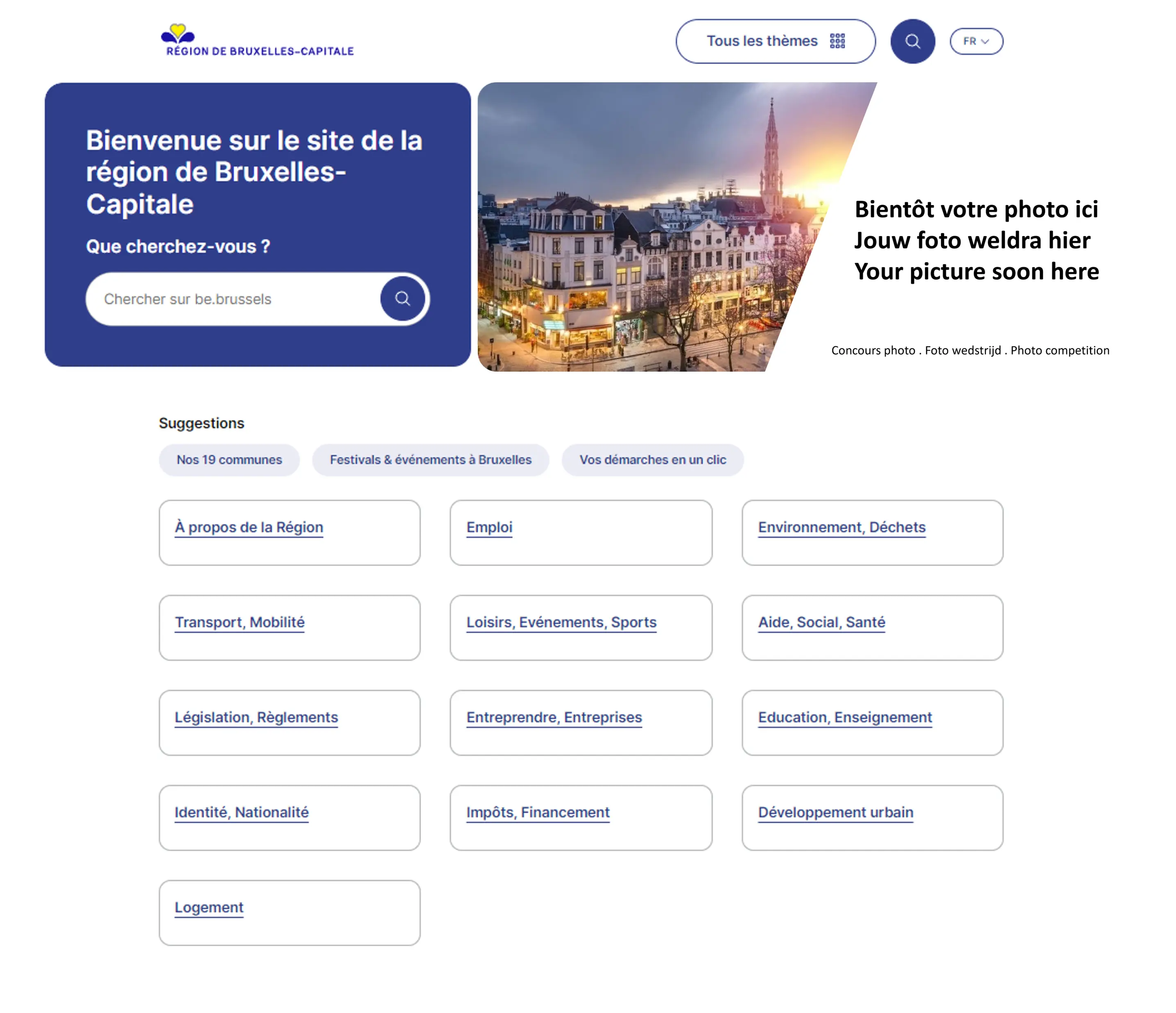Open Environnement, Déchets theme link
Screen dimensions: 1176x1013
coord(841,528)
